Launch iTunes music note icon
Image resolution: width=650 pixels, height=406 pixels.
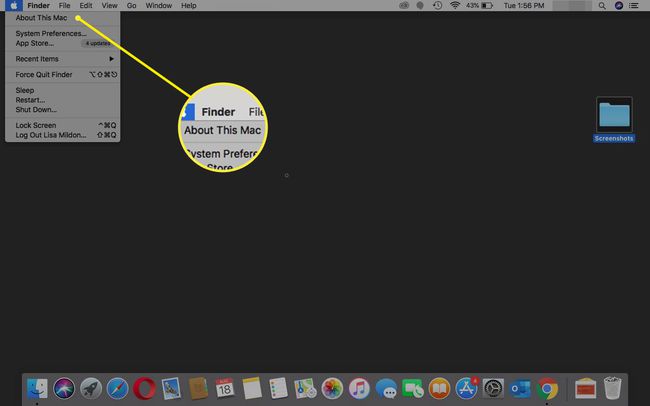click(359, 389)
